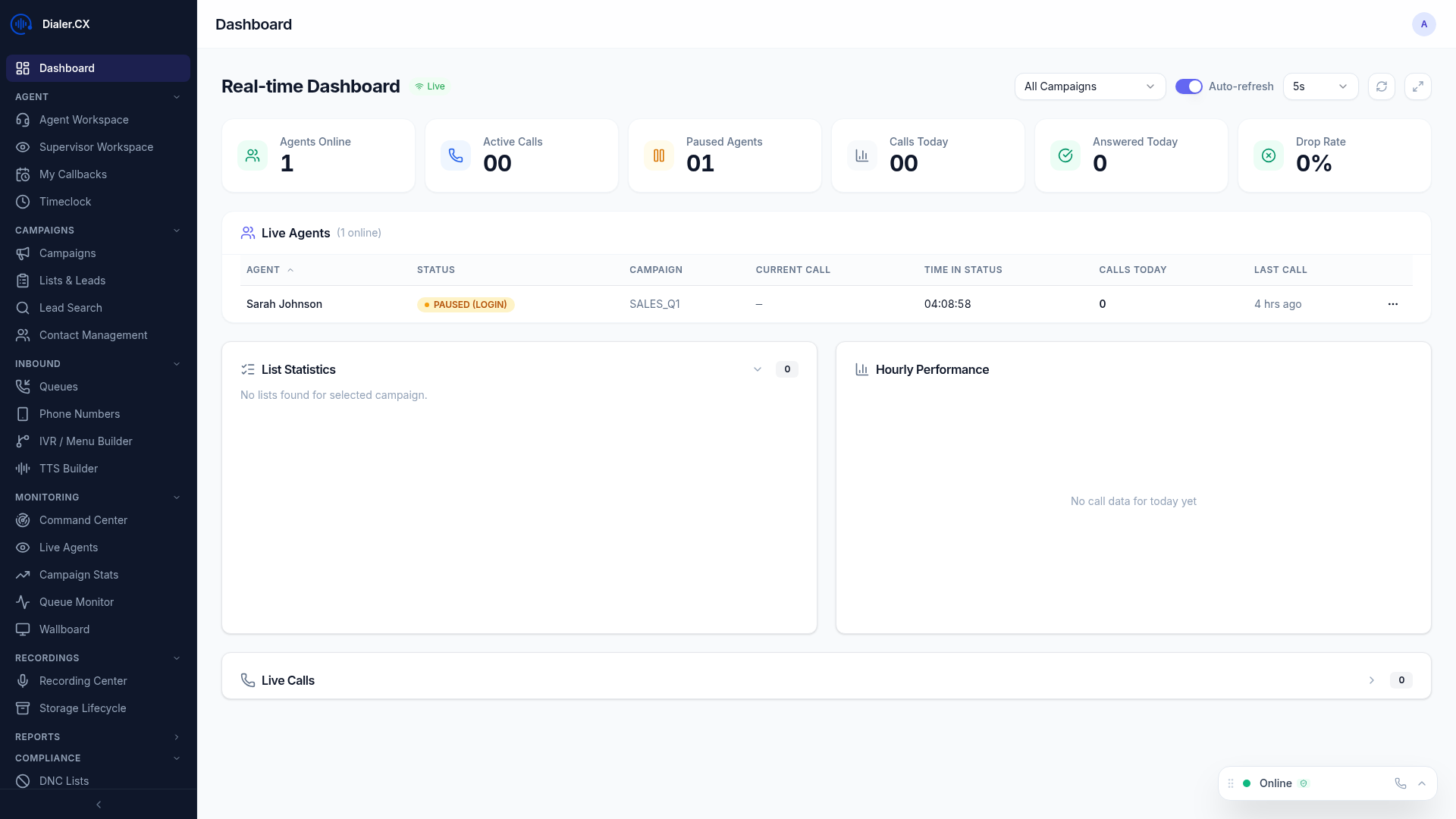
Task: Switch to the Supervisor Workspace
Action: click(x=96, y=147)
